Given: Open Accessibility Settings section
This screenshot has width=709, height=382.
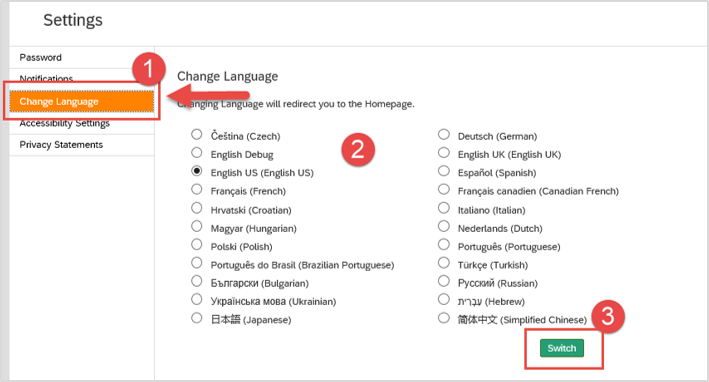Looking at the screenshot, I should pyautogui.click(x=81, y=123).
